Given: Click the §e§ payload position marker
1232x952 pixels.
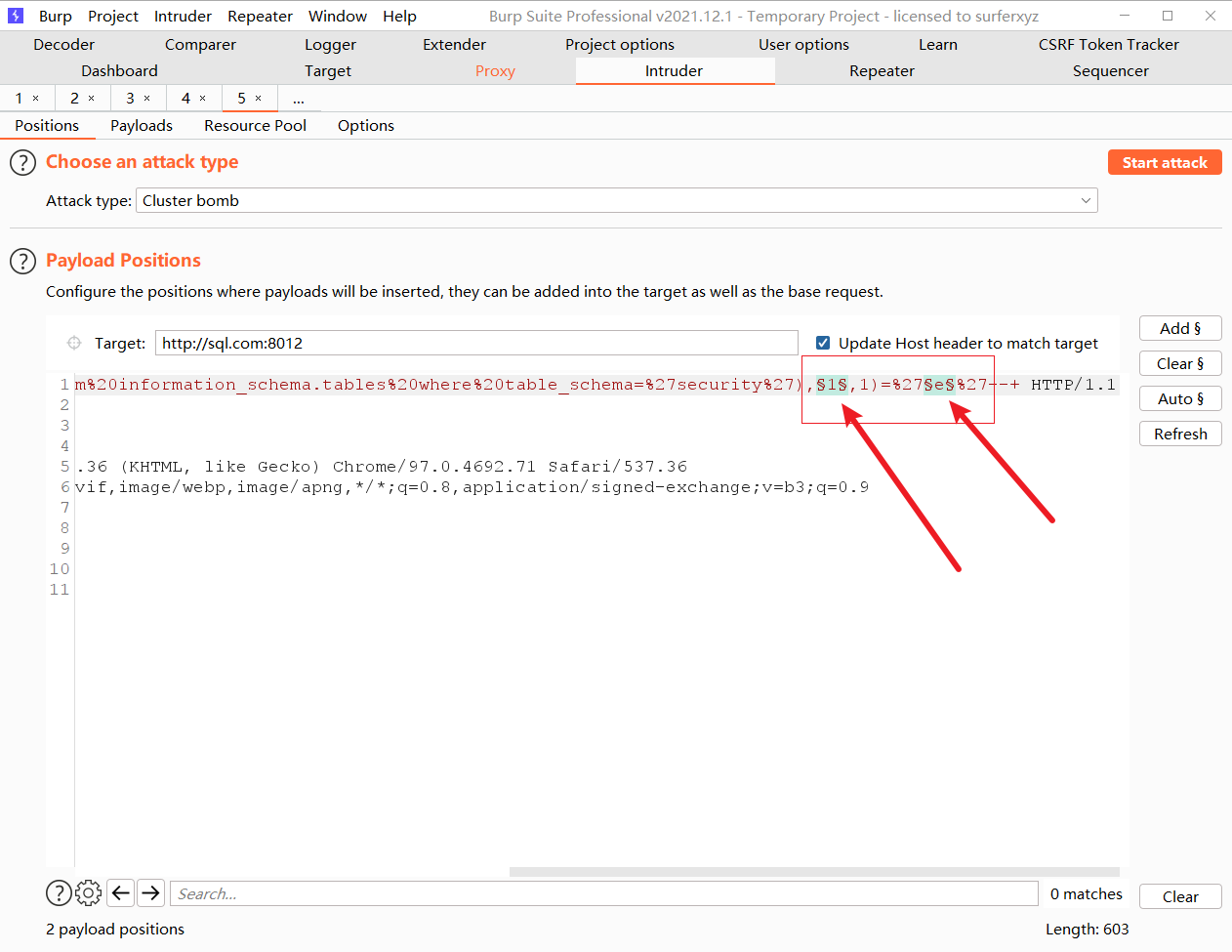Looking at the screenshot, I should pos(939,385).
